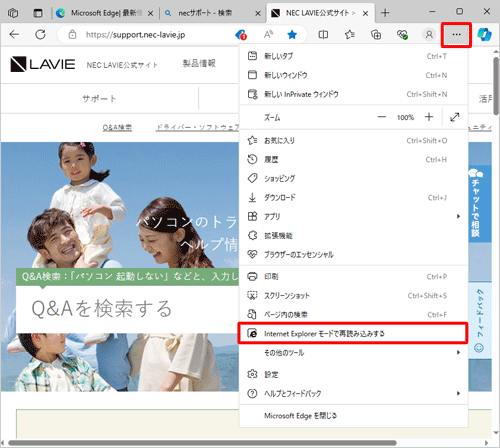Image resolution: width=500 pixels, height=448 pixels.
Task: Choose スクリーンショット in the menu
Action: (353, 295)
